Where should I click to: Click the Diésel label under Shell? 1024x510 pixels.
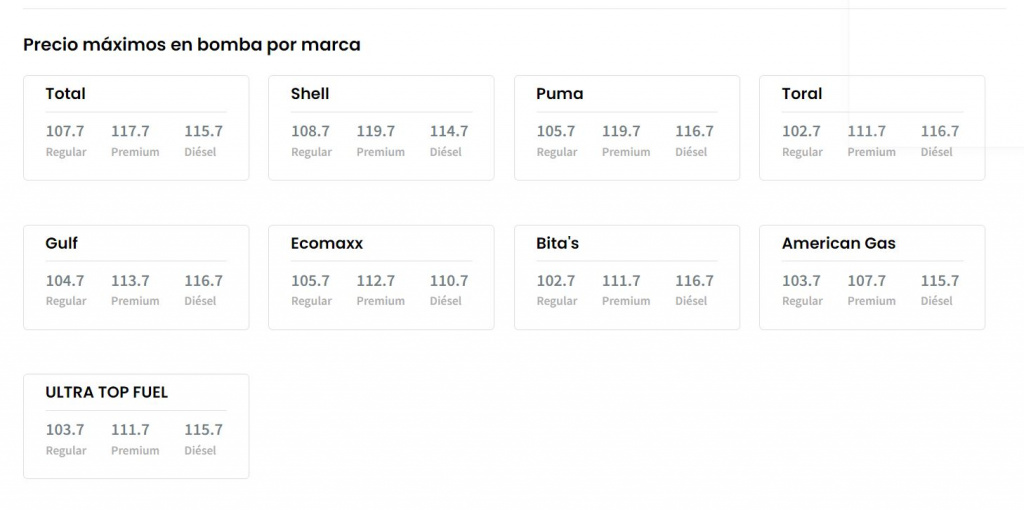[446, 152]
